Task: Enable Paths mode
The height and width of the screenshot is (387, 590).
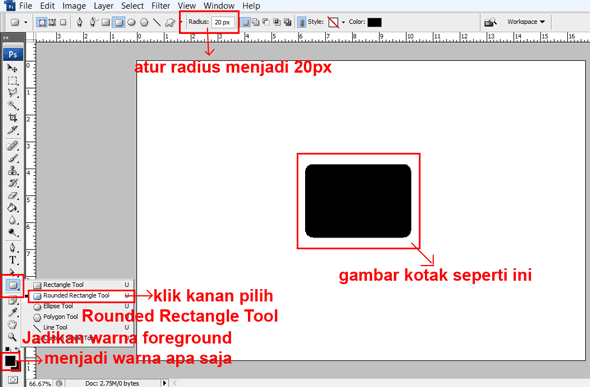Action: coord(52,22)
